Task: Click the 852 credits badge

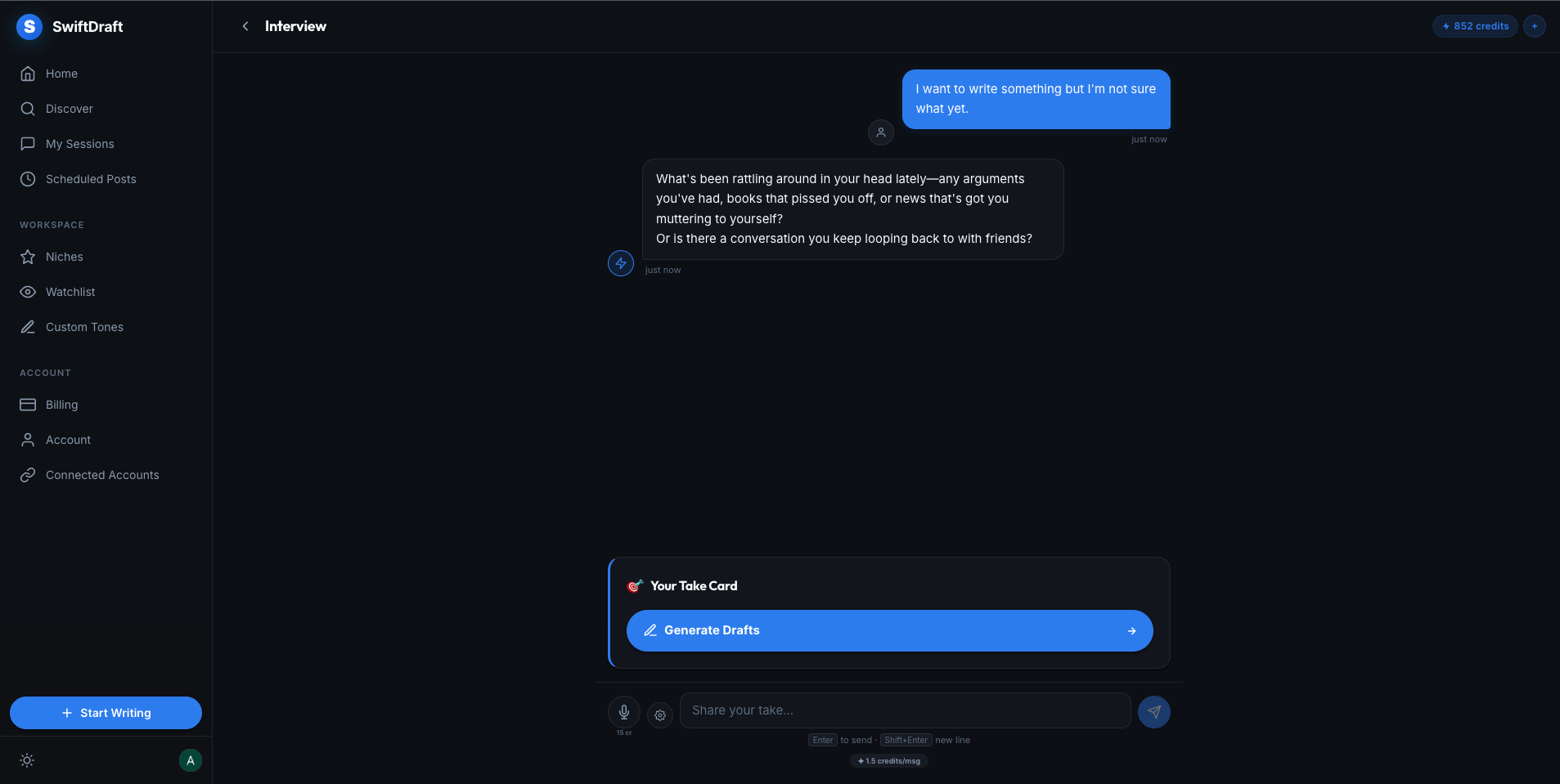Action: click(1474, 25)
